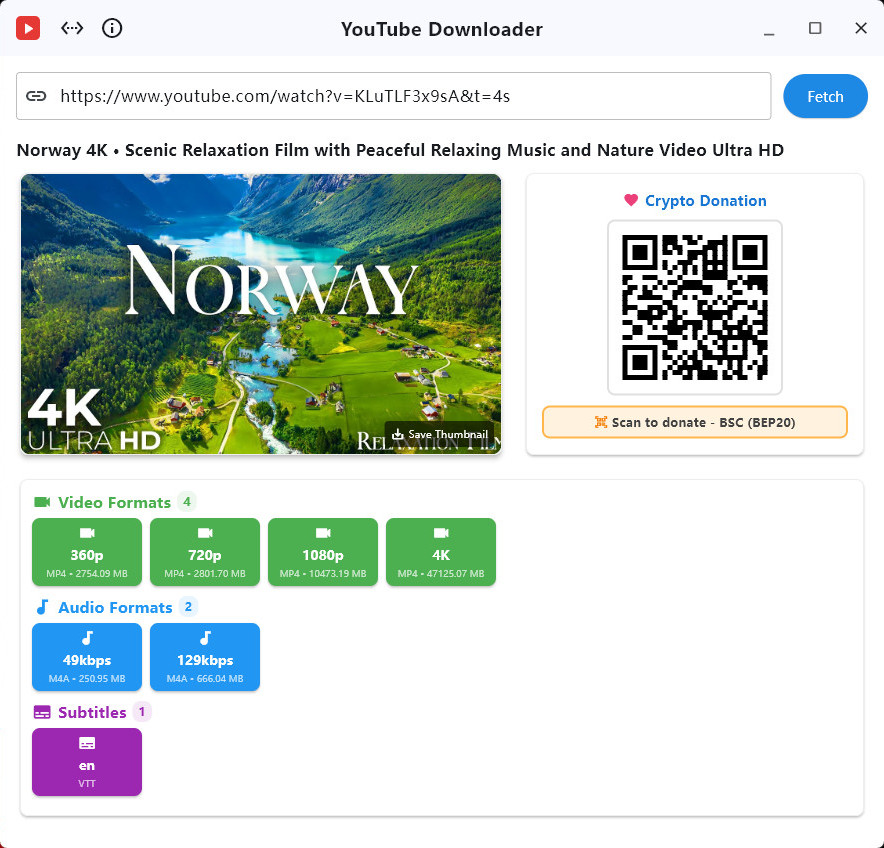Click Save Thumbnail on the video preview
The height and width of the screenshot is (848, 884).
pos(440,434)
